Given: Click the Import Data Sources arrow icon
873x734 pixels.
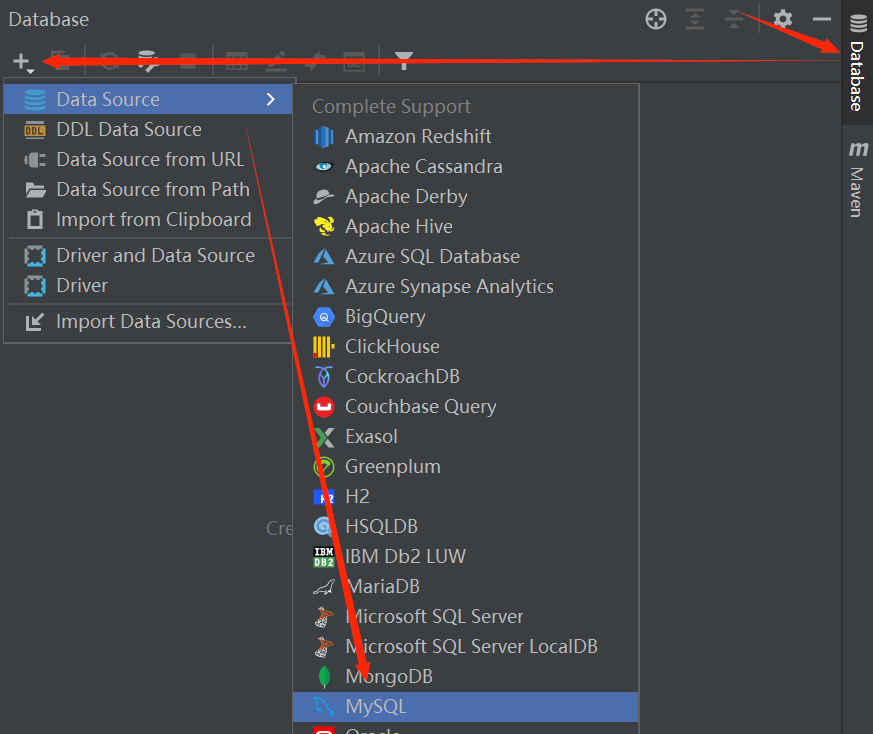Looking at the screenshot, I should [x=35, y=322].
